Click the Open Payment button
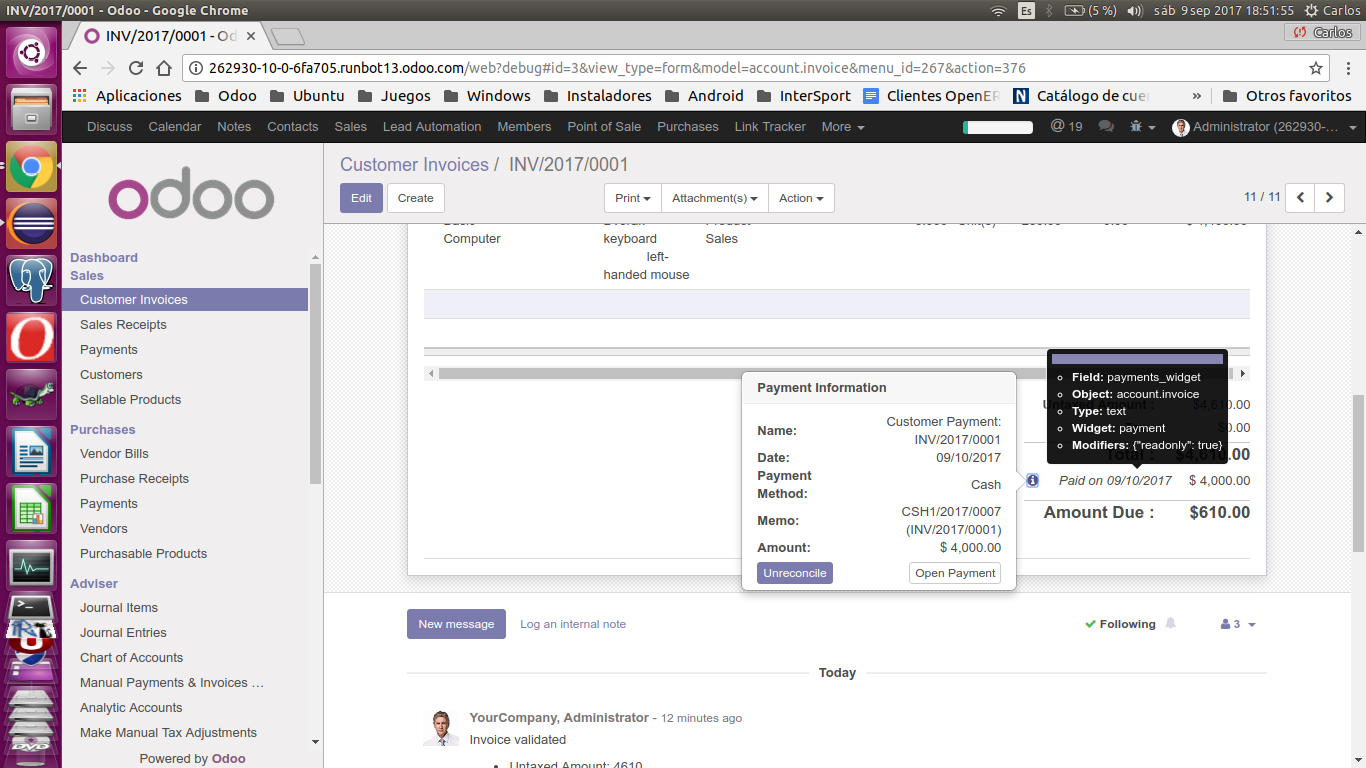Viewport: 1366px width, 768px height. tap(955, 573)
